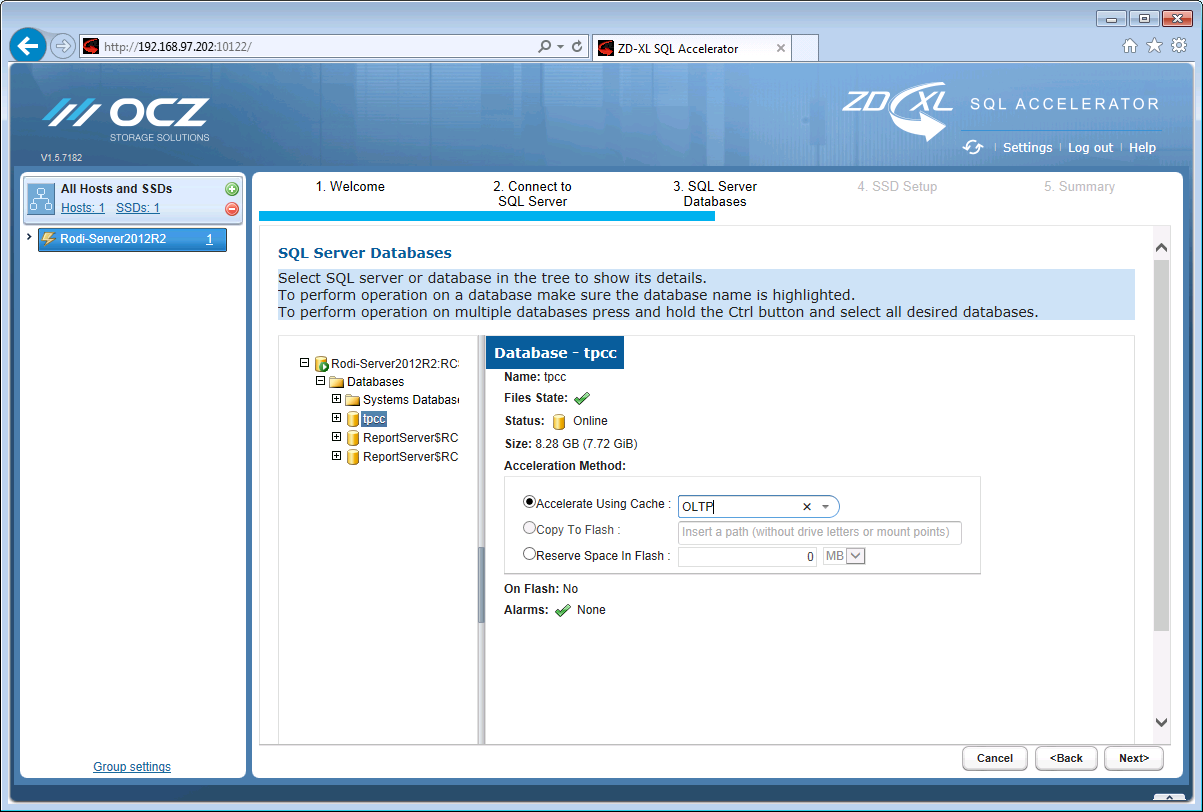This screenshot has width=1203, height=812.
Task: Click the Reserve Space In Flash amount field
Action: pos(748,556)
